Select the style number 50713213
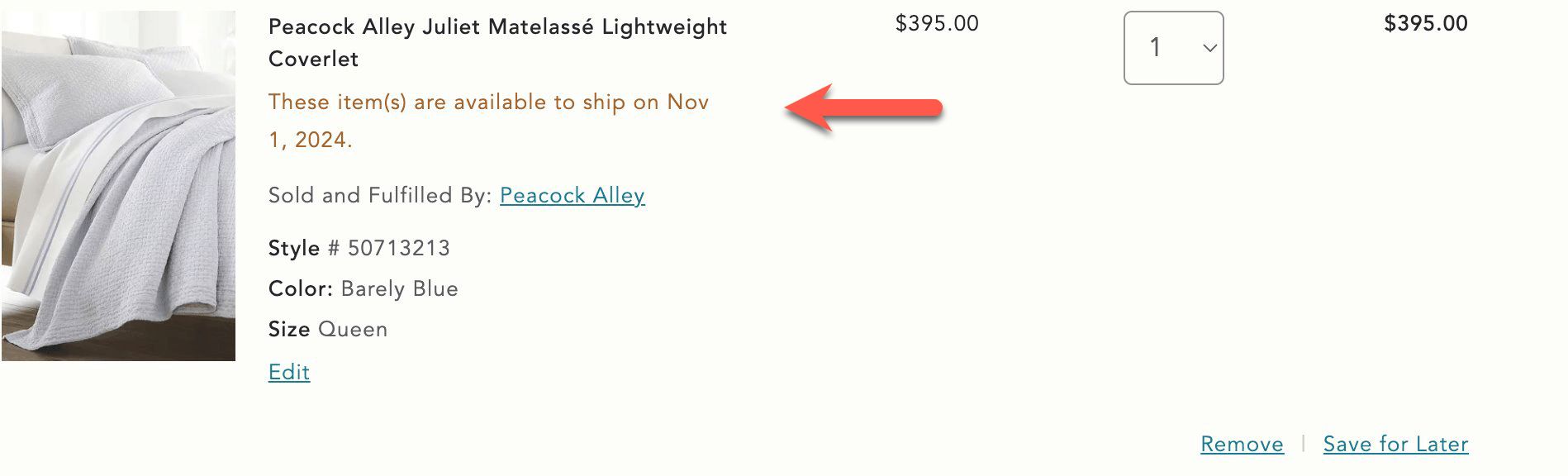This screenshot has height=476, width=1568. 398,249
